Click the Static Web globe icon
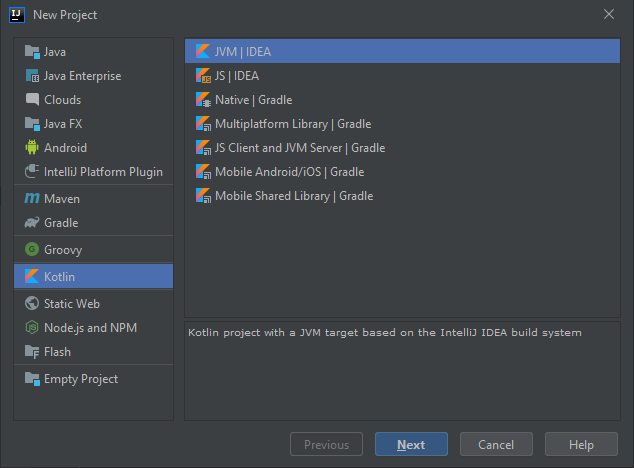634x468 pixels. (x=32, y=304)
